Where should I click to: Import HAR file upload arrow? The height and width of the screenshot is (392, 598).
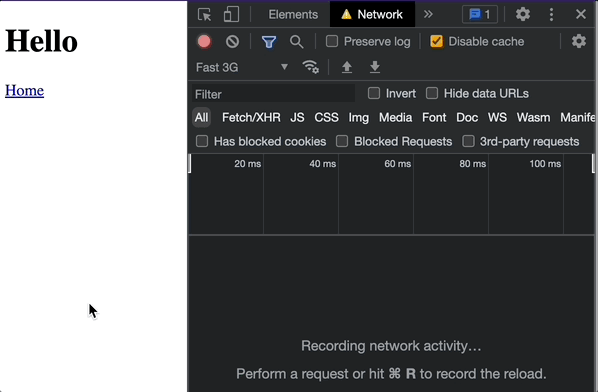pyautogui.click(x=347, y=67)
